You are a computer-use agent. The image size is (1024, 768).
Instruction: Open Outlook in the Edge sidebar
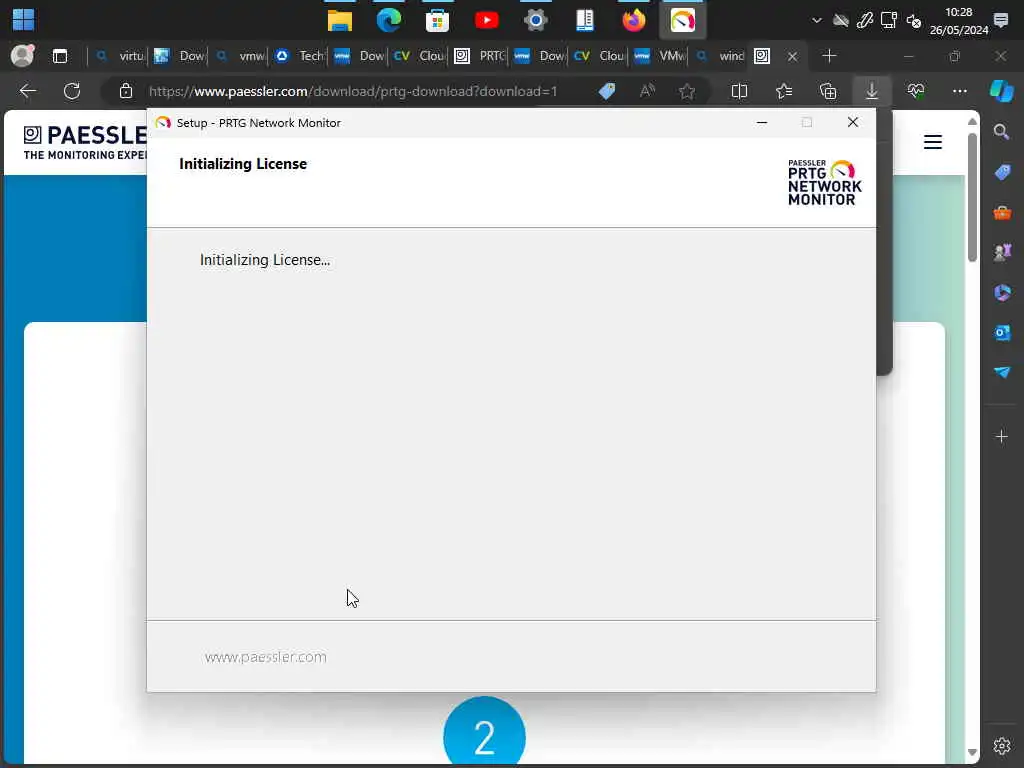click(1002, 332)
